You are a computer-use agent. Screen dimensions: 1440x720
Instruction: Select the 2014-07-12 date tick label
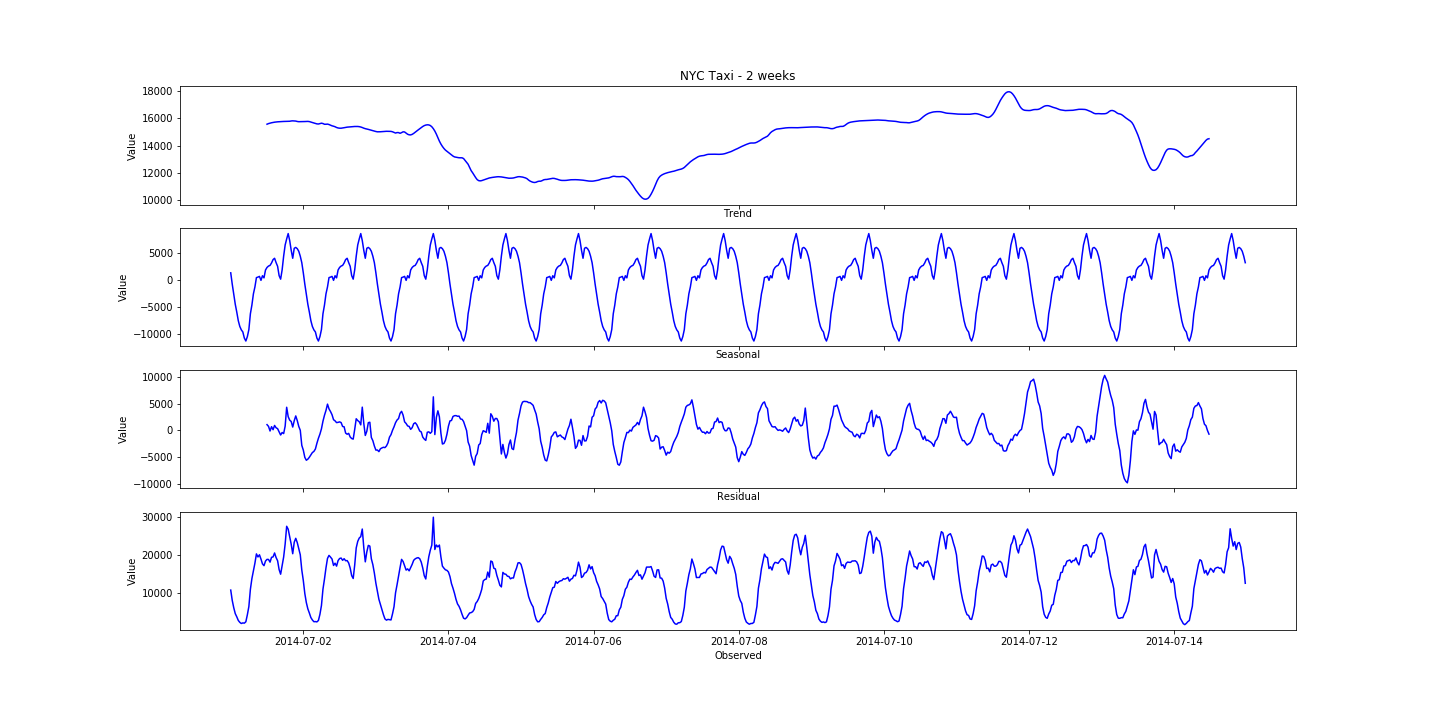[1029, 642]
